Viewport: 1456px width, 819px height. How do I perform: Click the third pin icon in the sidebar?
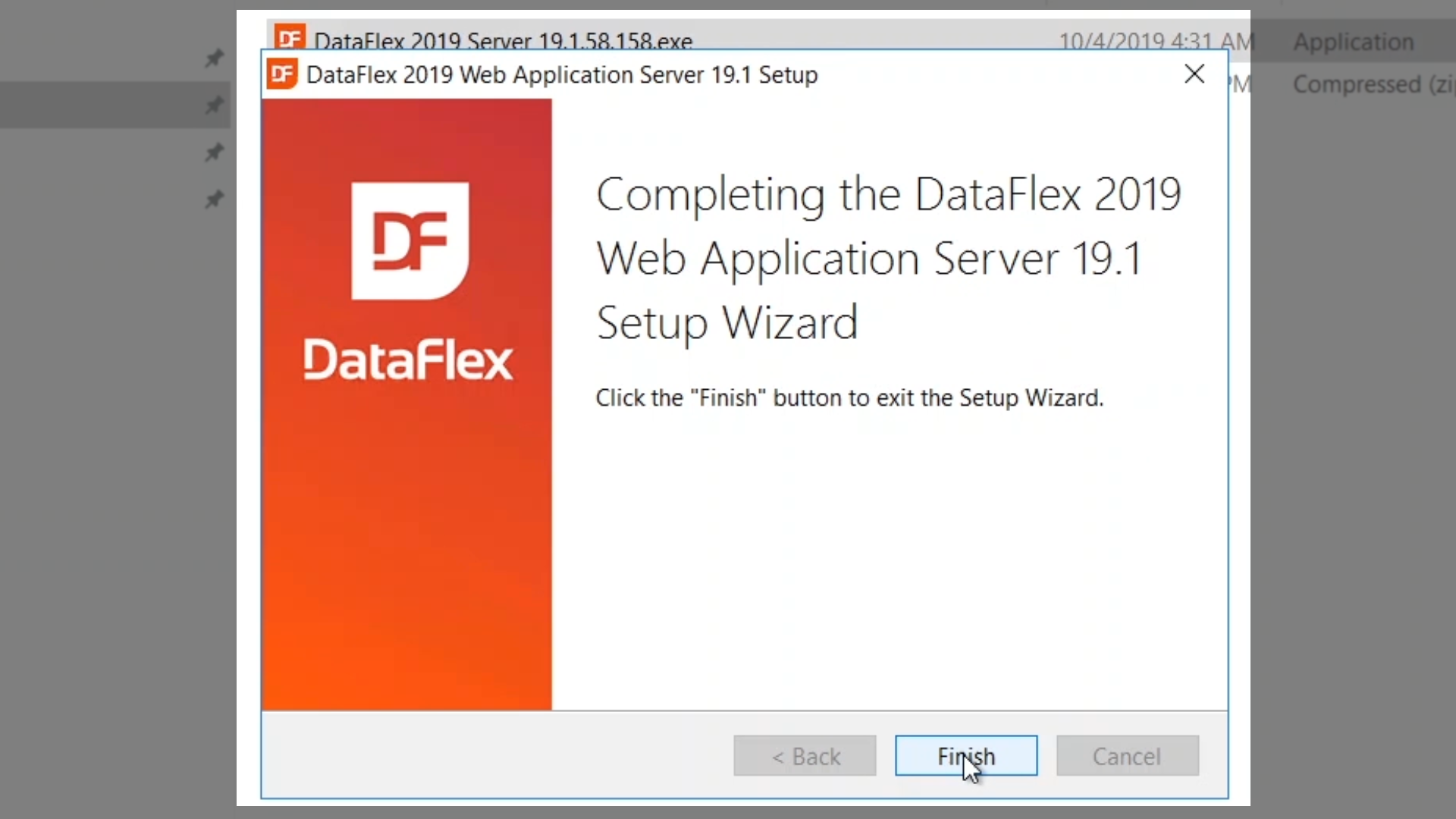[x=215, y=152]
